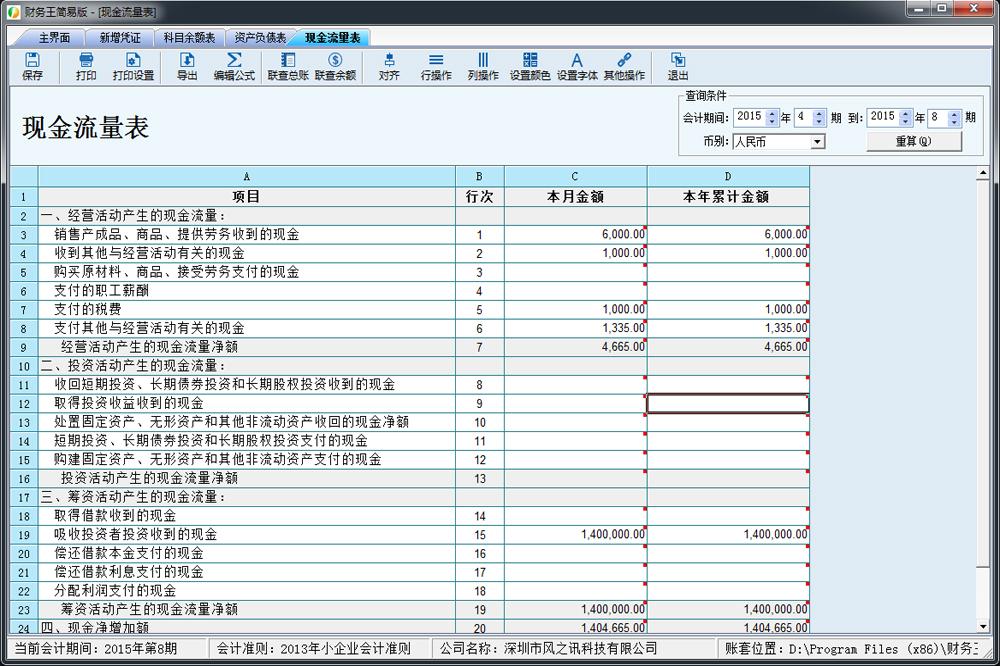1000x666 pixels.
Task: Select column B header
Action: tap(480, 177)
